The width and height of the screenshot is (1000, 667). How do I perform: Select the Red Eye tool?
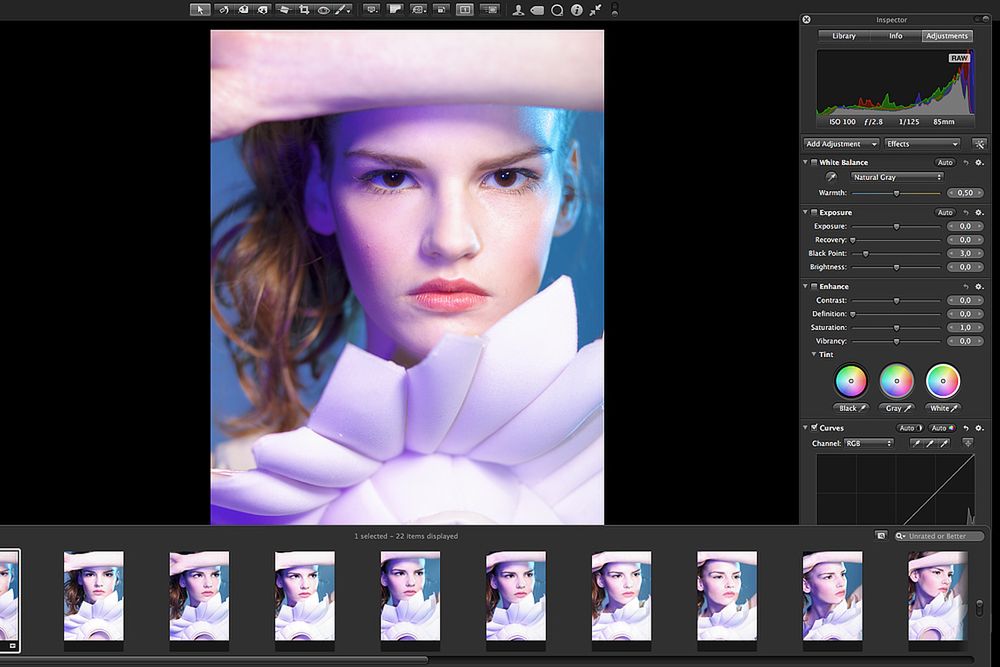(324, 10)
